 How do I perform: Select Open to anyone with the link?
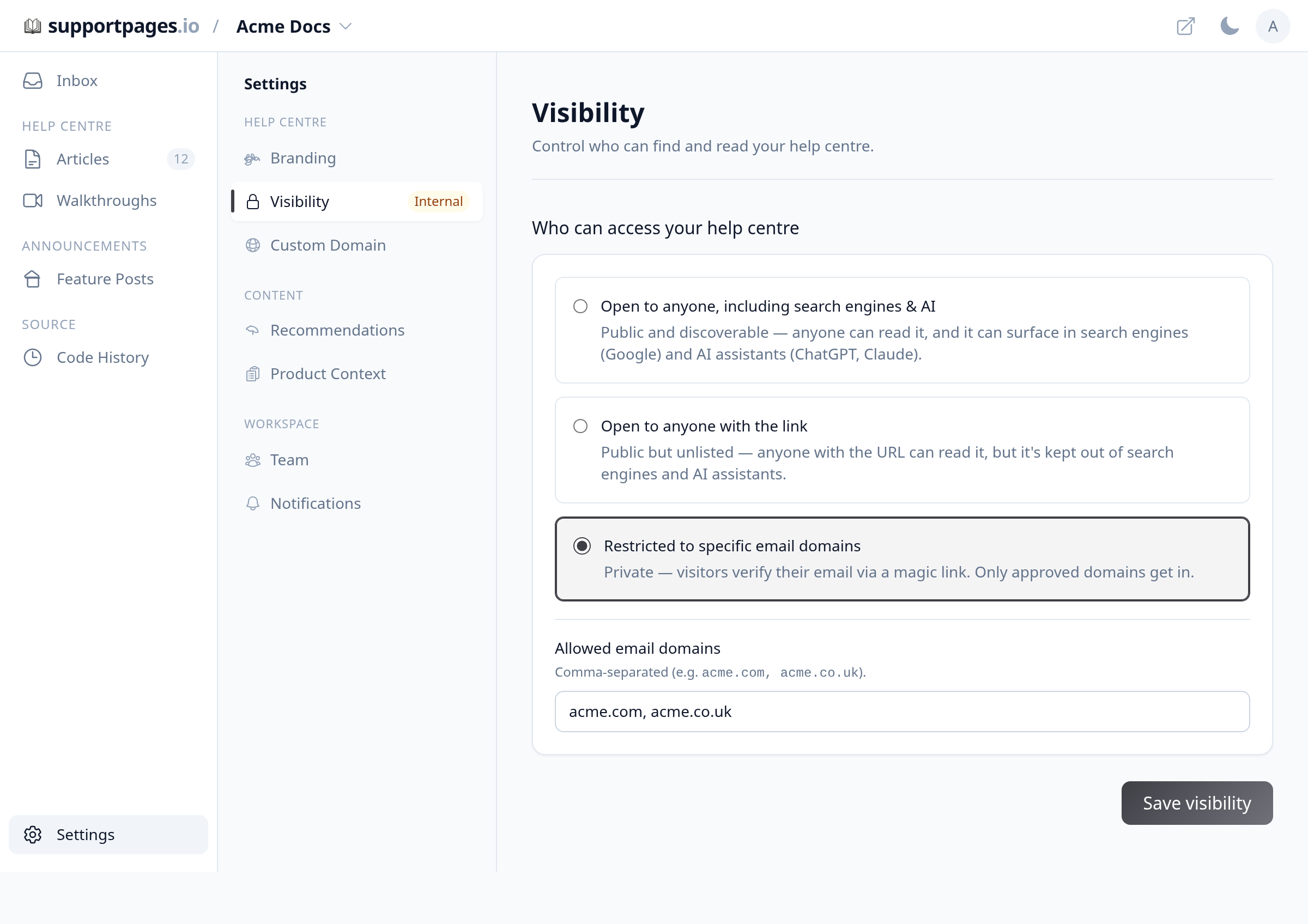coord(580,427)
